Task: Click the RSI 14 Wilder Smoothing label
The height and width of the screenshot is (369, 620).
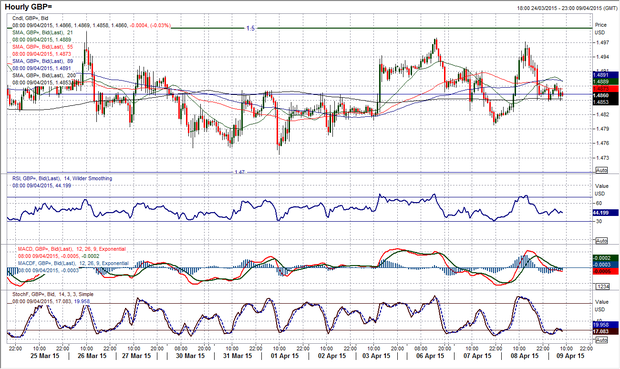Action: coord(62,179)
